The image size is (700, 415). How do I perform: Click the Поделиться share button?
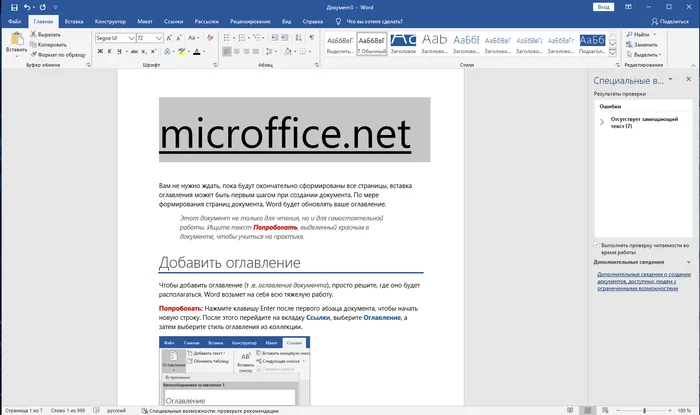point(670,21)
